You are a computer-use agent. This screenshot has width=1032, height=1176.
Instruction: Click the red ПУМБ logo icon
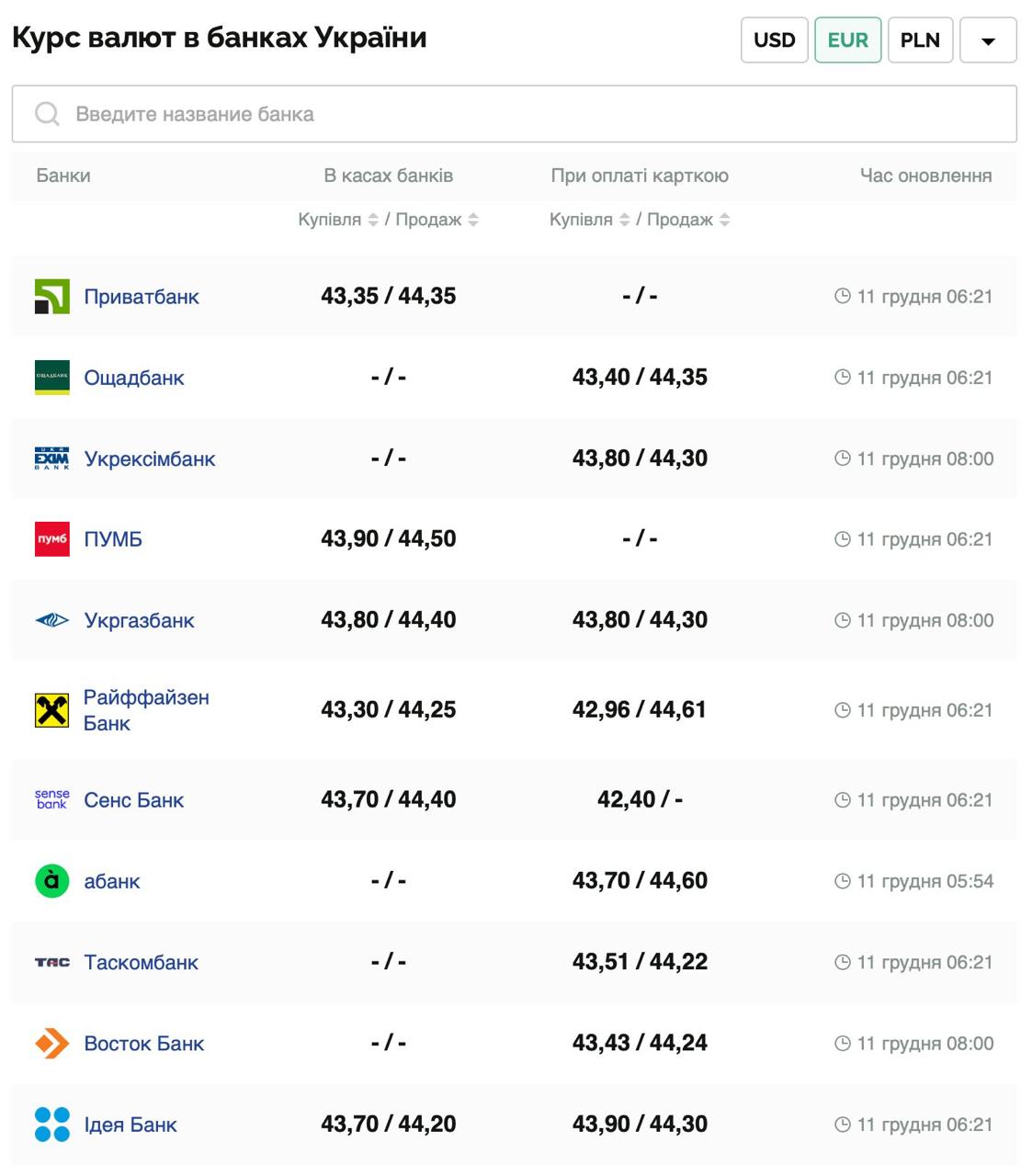(x=52, y=539)
